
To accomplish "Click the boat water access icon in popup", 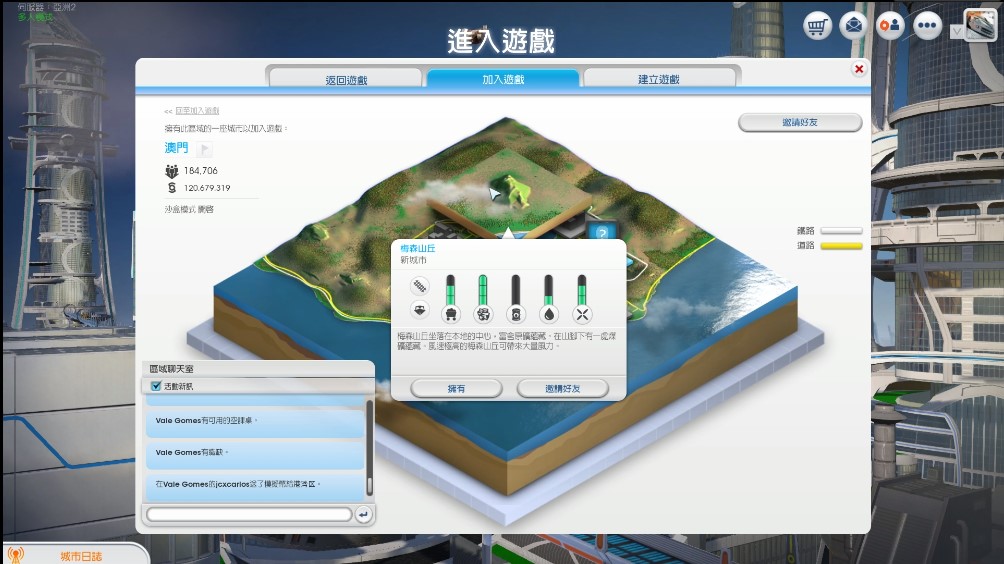I will coord(419,310).
